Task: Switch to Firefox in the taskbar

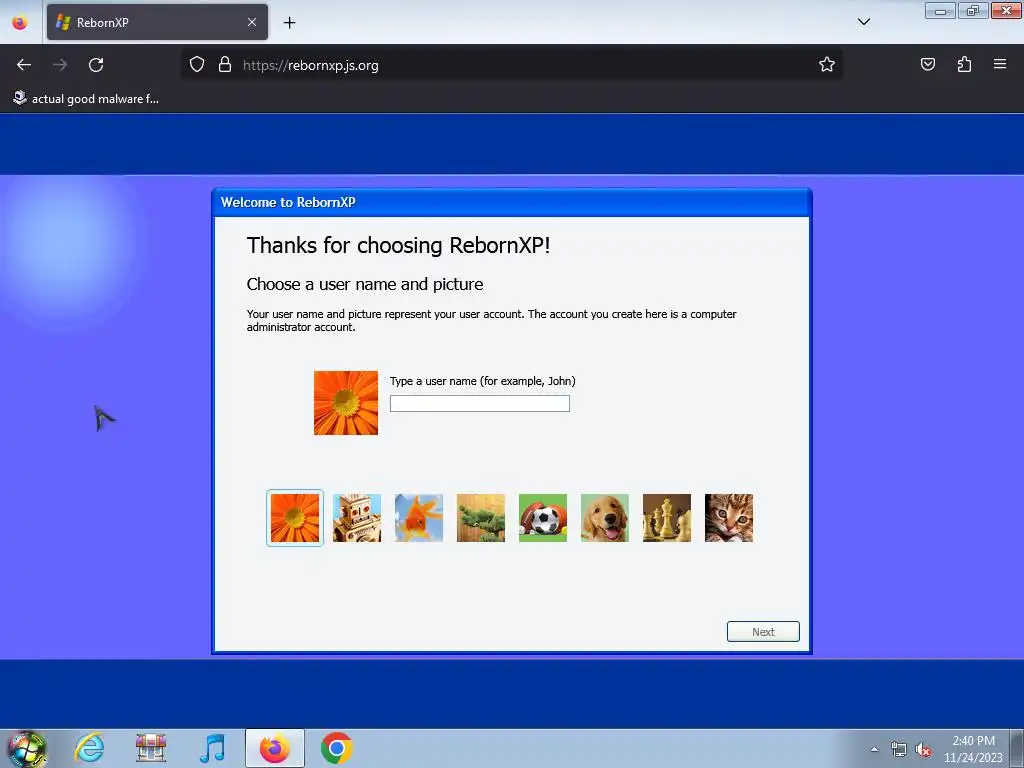Action: coord(275,748)
